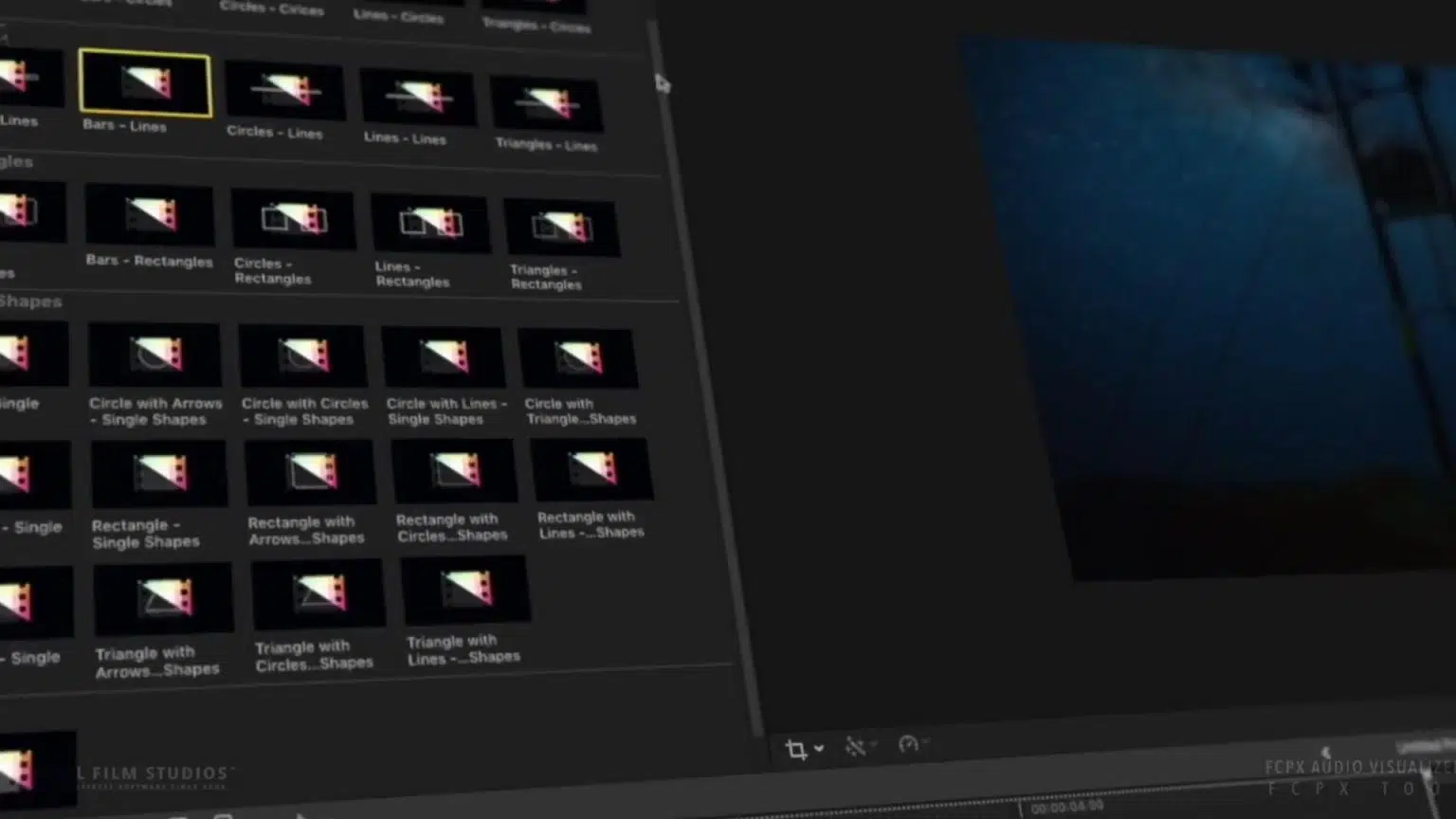This screenshot has height=819, width=1456.
Task: Select Circle with Arrows - Single Shapes
Action: 155,355
